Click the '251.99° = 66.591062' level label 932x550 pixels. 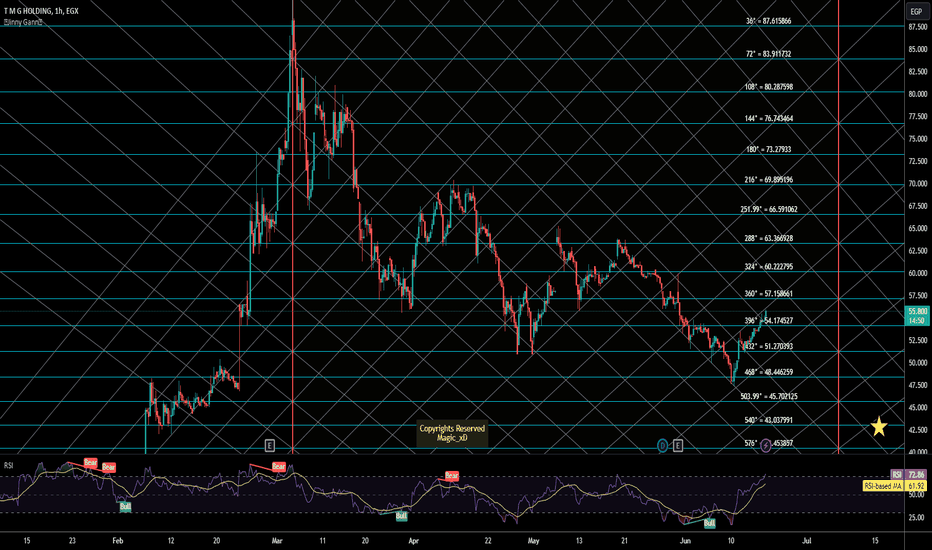tap(769, 209)
